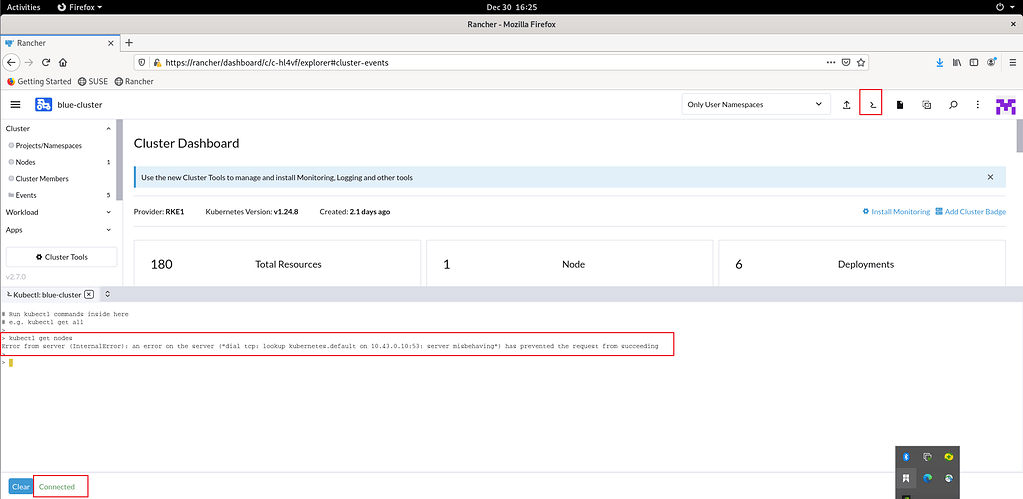Expand the Workload sidebar section
1023x499 pixels.
107,212
